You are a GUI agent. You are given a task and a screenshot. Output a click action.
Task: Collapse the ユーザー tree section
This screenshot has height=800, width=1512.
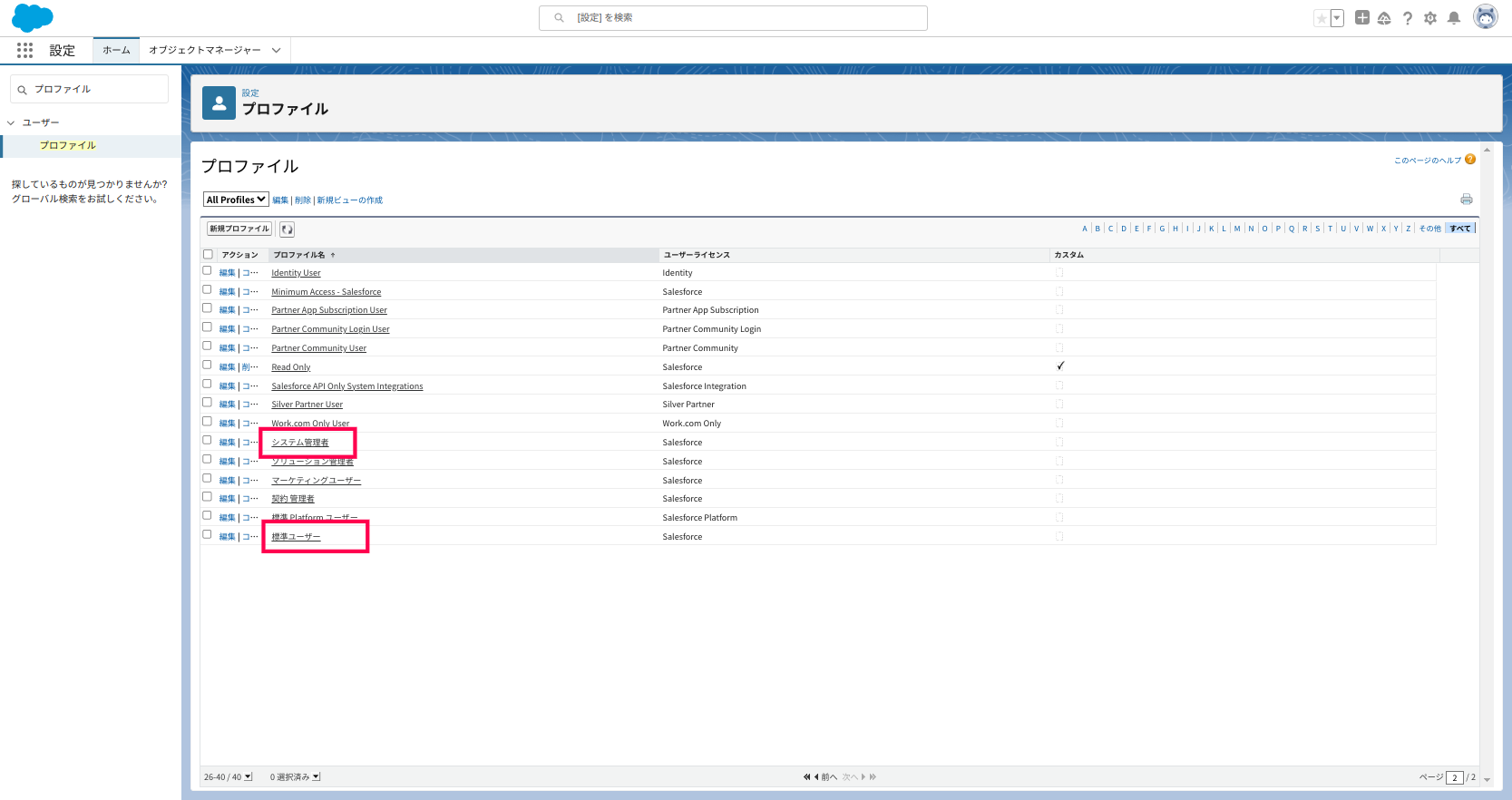(11, 122)
